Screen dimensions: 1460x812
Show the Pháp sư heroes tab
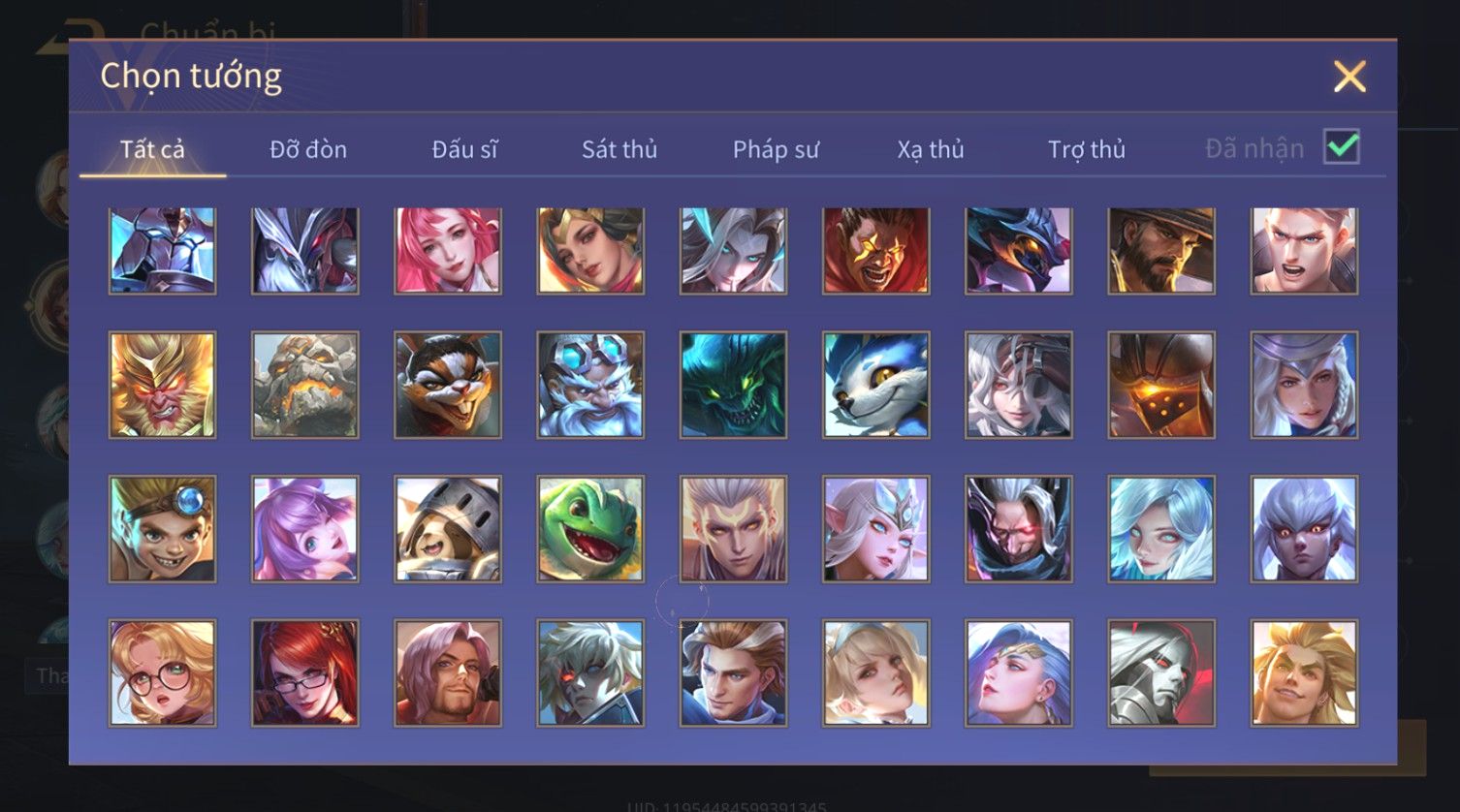[776, 149]
